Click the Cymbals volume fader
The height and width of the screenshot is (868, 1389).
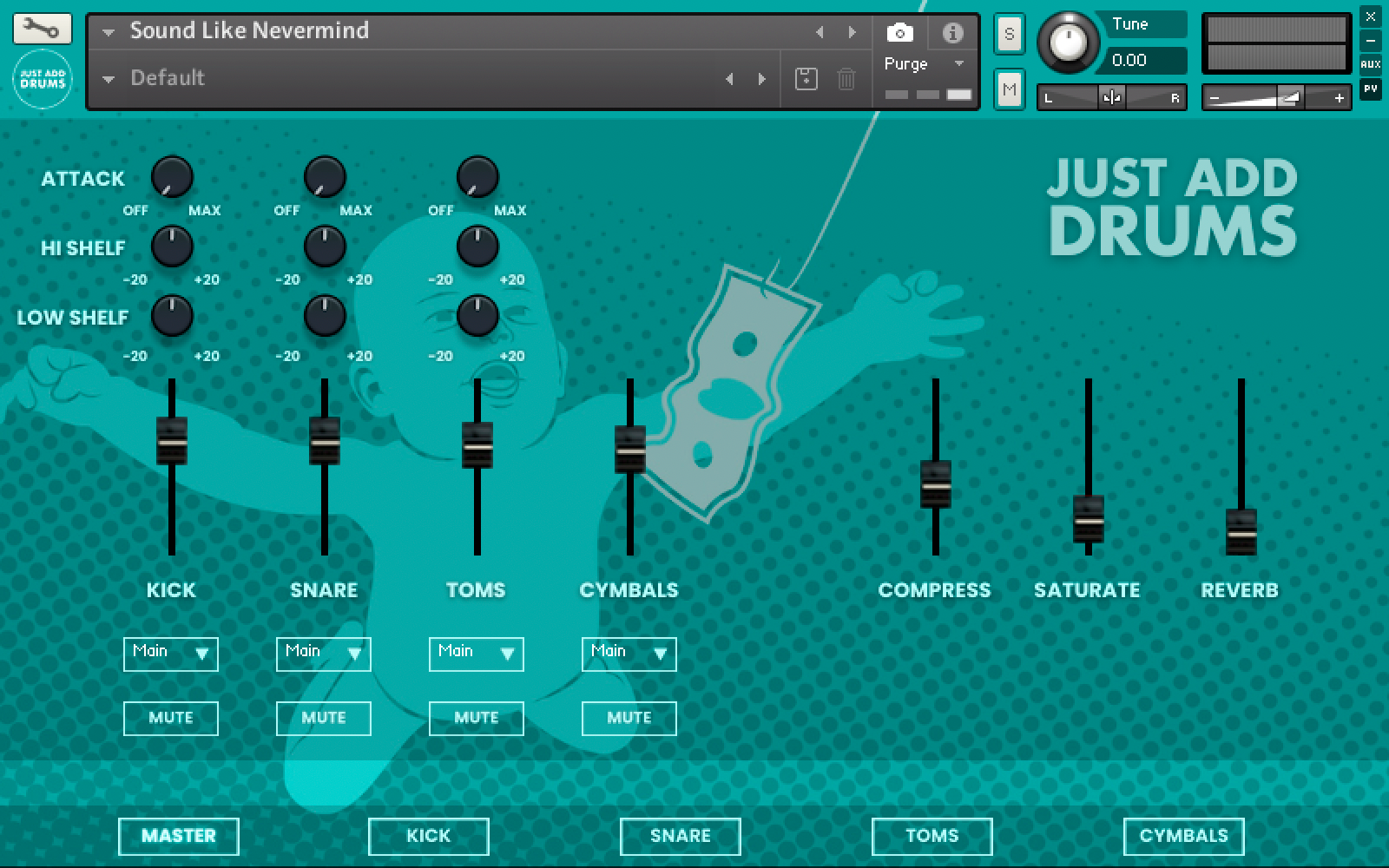point(630,450)
